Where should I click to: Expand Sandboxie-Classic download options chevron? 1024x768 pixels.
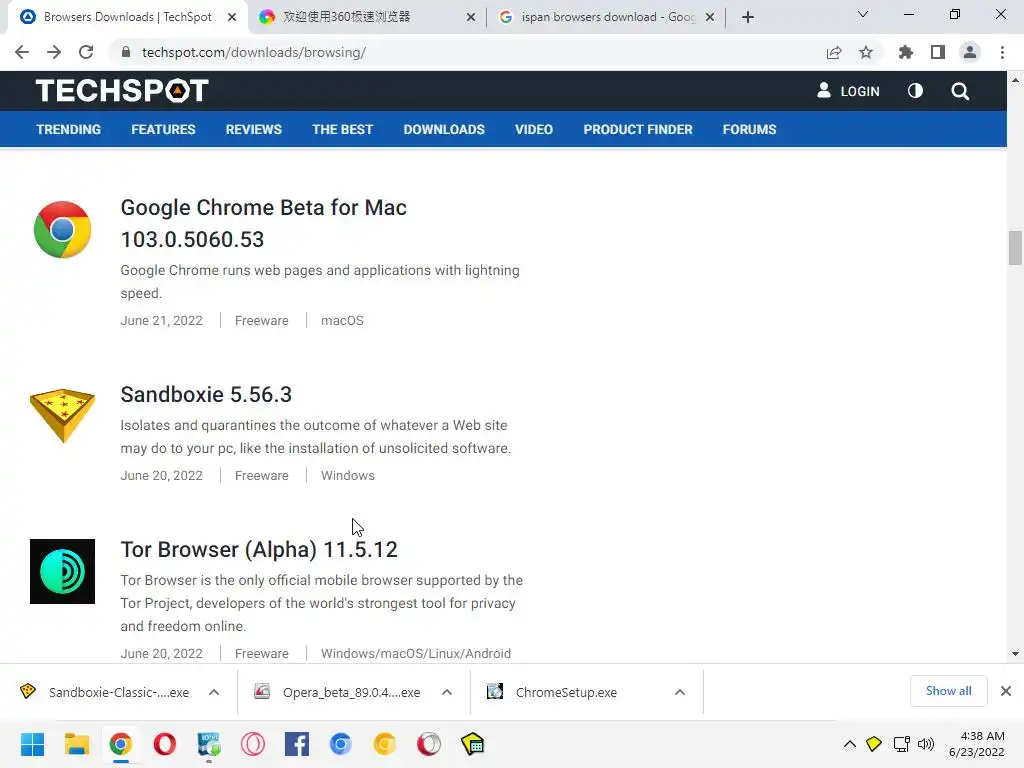point(214,692)
